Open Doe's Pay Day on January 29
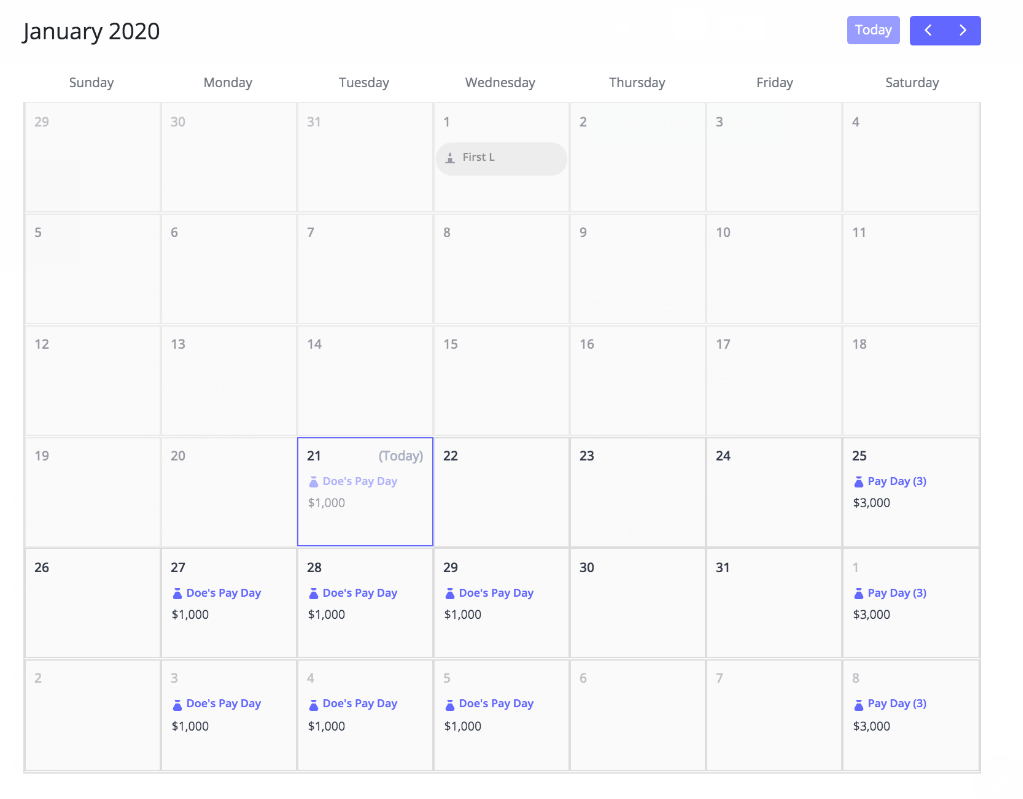The width and height of the screenshot is (1023, 799). coord(496,593)
